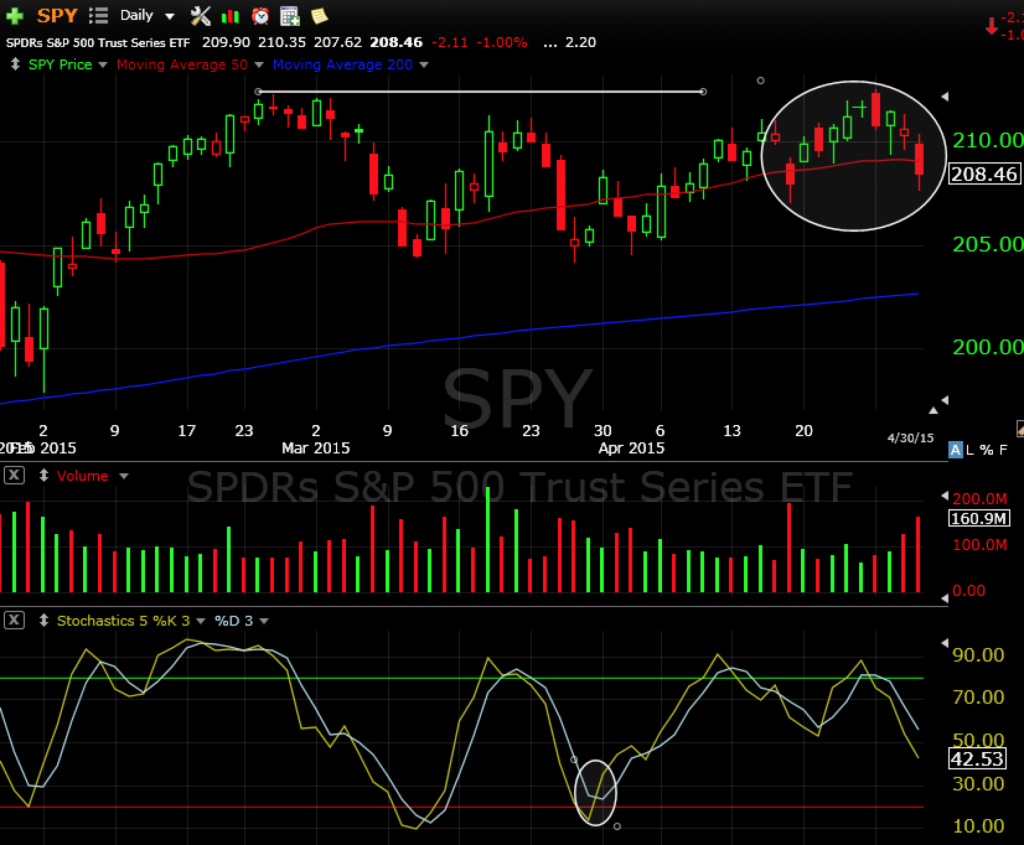
Task: Click the 30.00 stochastics axis label
Action: click(978, 784)
